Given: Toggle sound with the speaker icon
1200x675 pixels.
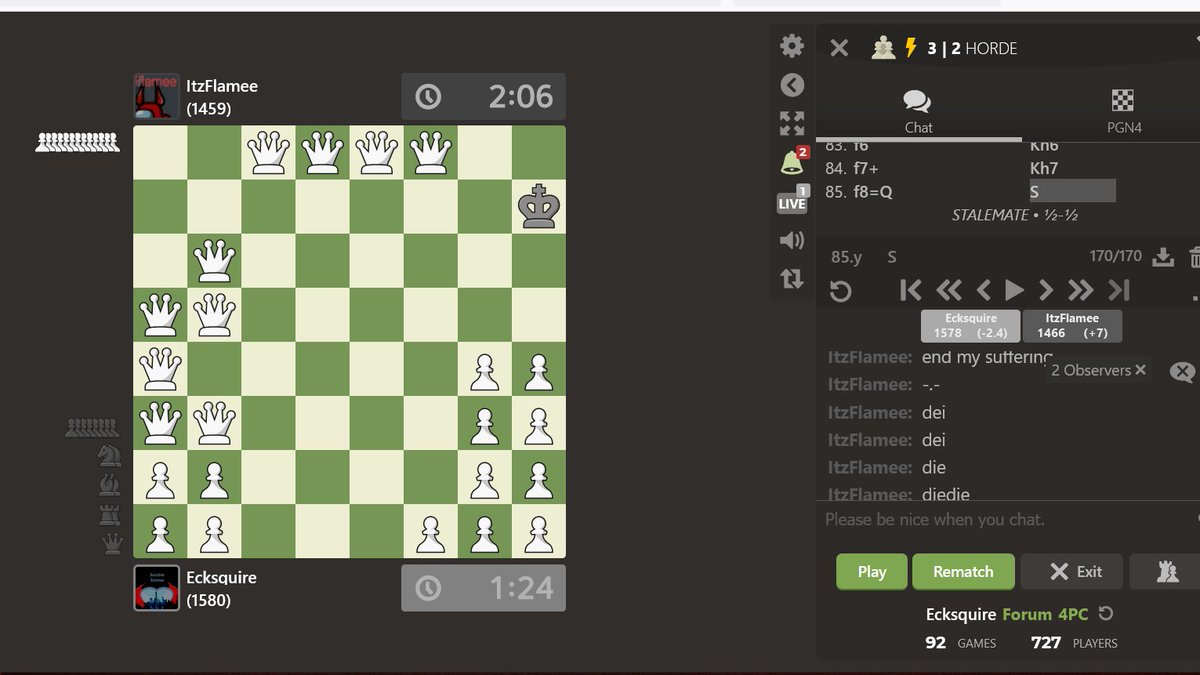Looking at the screenshot, I should 792,240.
